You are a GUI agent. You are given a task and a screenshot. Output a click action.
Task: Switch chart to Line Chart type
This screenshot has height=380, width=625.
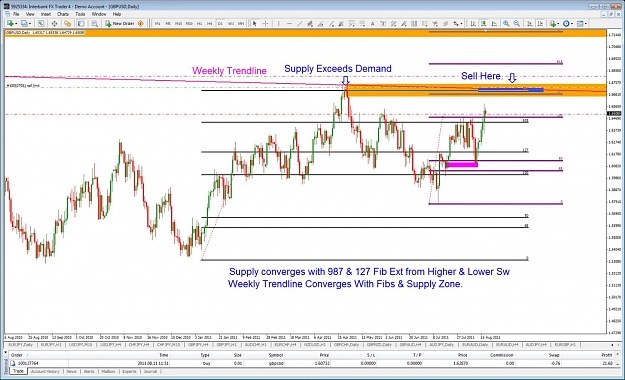pos(494,24)
